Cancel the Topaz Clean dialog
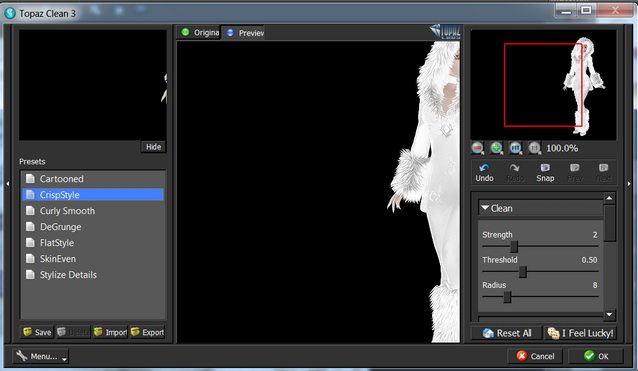Screen dimensions: 638x371 click(x=535, y=356)
